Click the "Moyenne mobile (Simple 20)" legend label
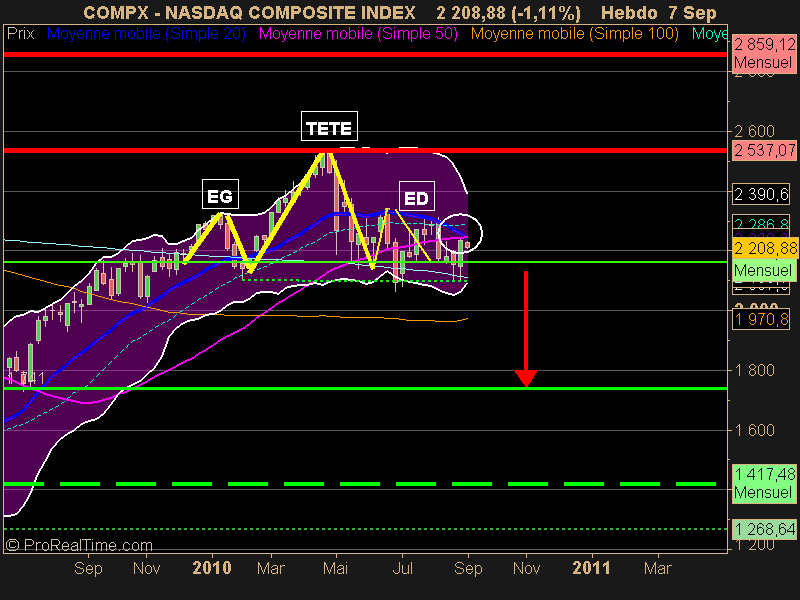This screenshot has height=600, width=800. click(146, 34)
